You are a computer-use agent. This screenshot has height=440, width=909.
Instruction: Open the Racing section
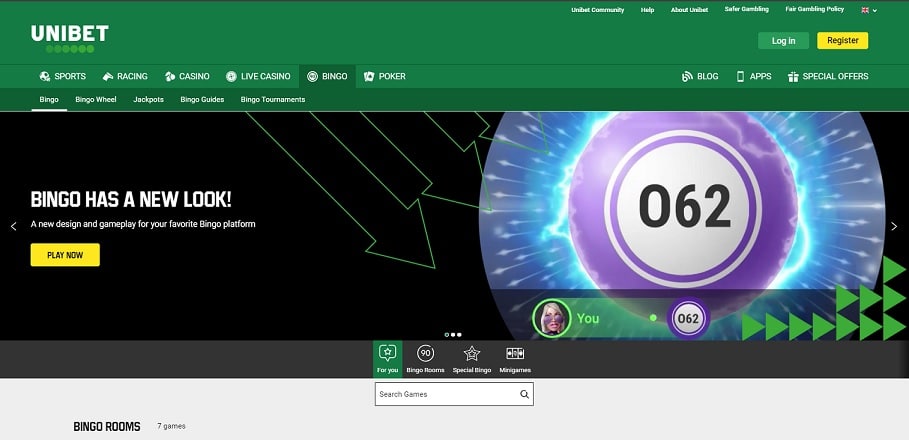coord(125,76)
